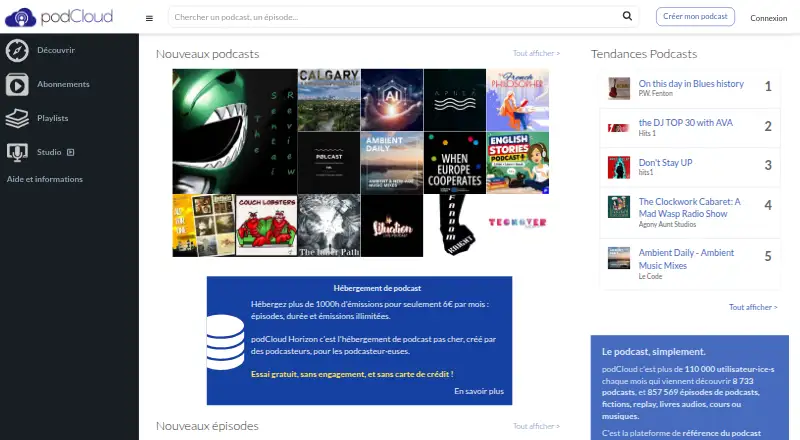Click Le Code author text
The height and width of the screenshot is (440, 800).
650,276
